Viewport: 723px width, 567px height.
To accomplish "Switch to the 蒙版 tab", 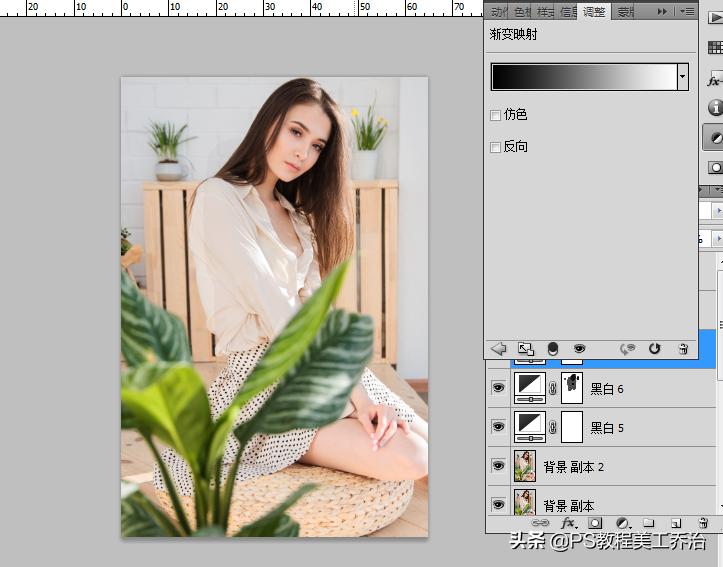I will [625, 12].
